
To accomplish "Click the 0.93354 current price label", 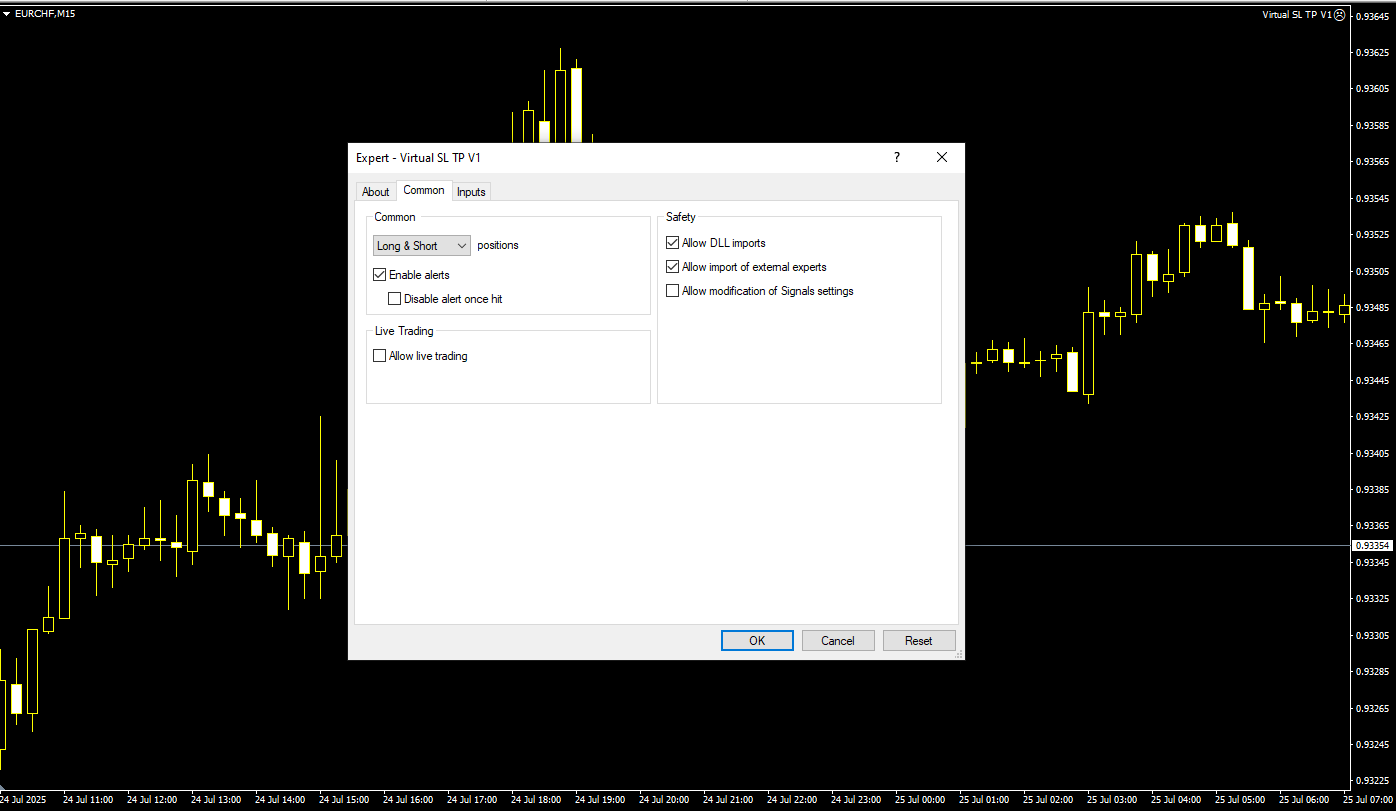I will point(1371,546).
